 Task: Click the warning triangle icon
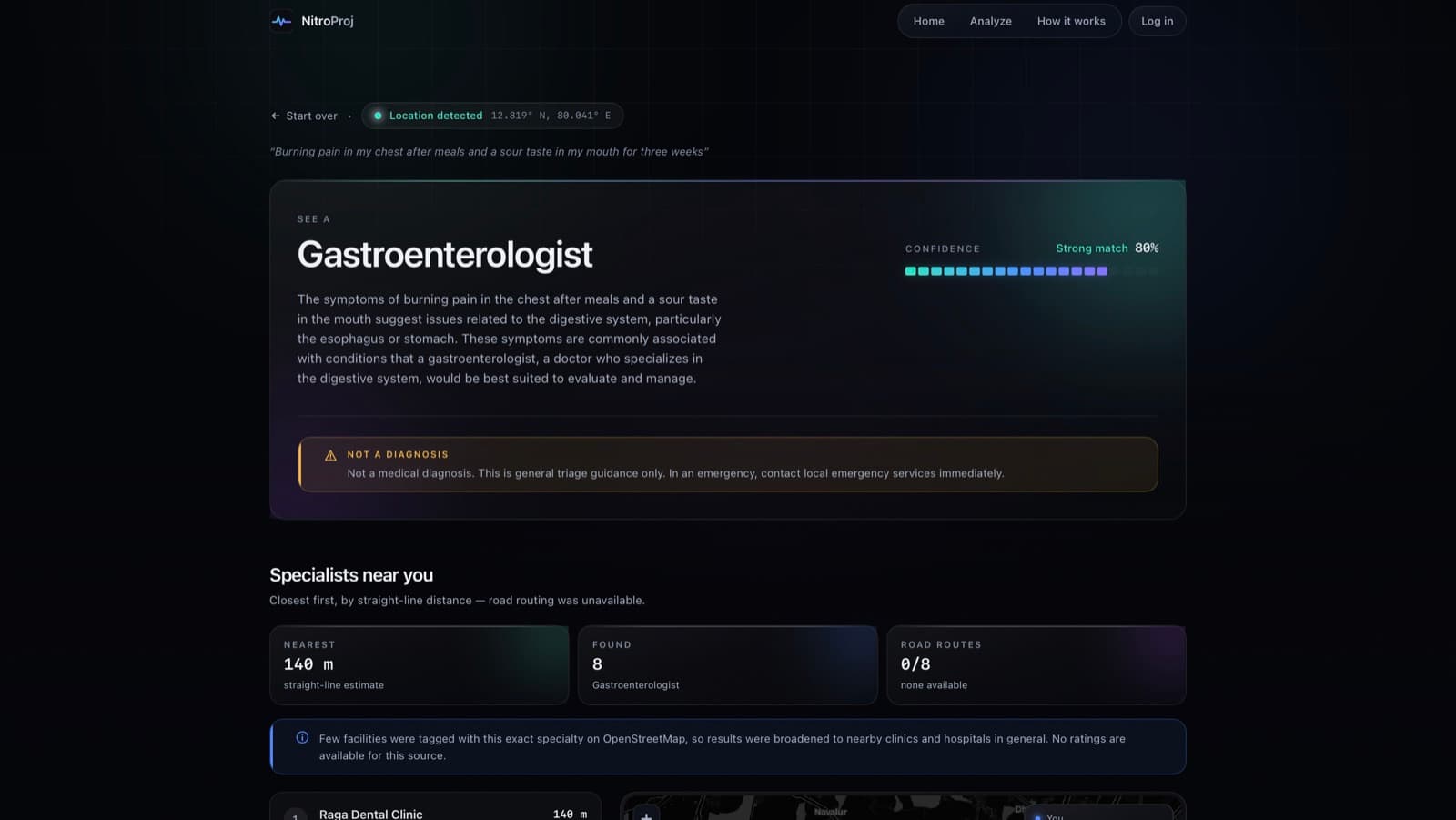tap(330, 455)
